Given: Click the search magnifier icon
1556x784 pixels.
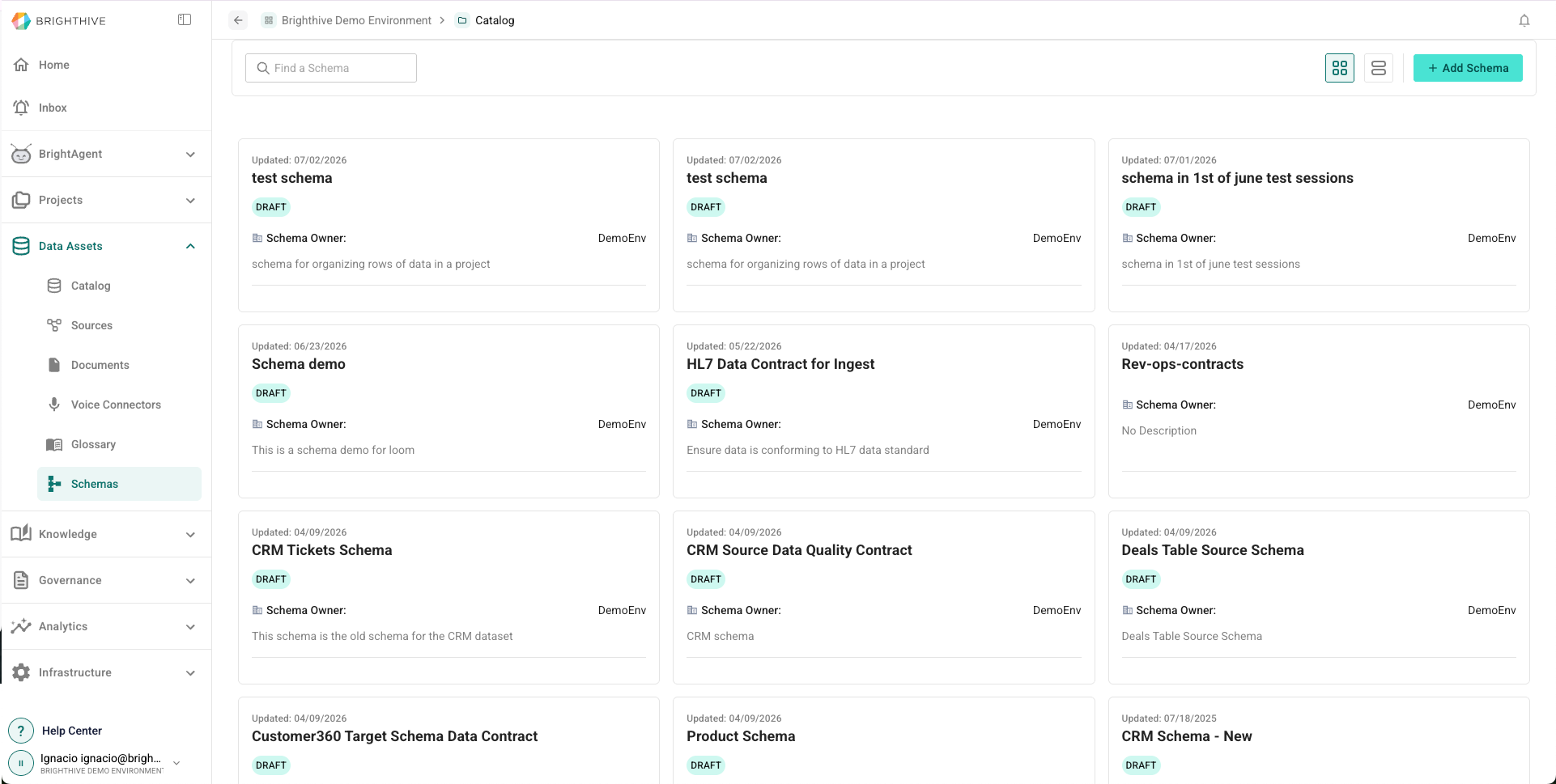Looking at the screenshot, I should pyautogui.click(x=263, y=68).
